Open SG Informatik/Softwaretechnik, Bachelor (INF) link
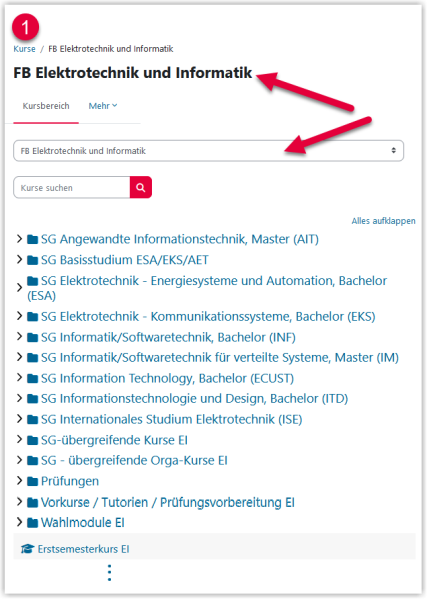Viewport: 427px width, 599px height. click(x=168, y=337)
